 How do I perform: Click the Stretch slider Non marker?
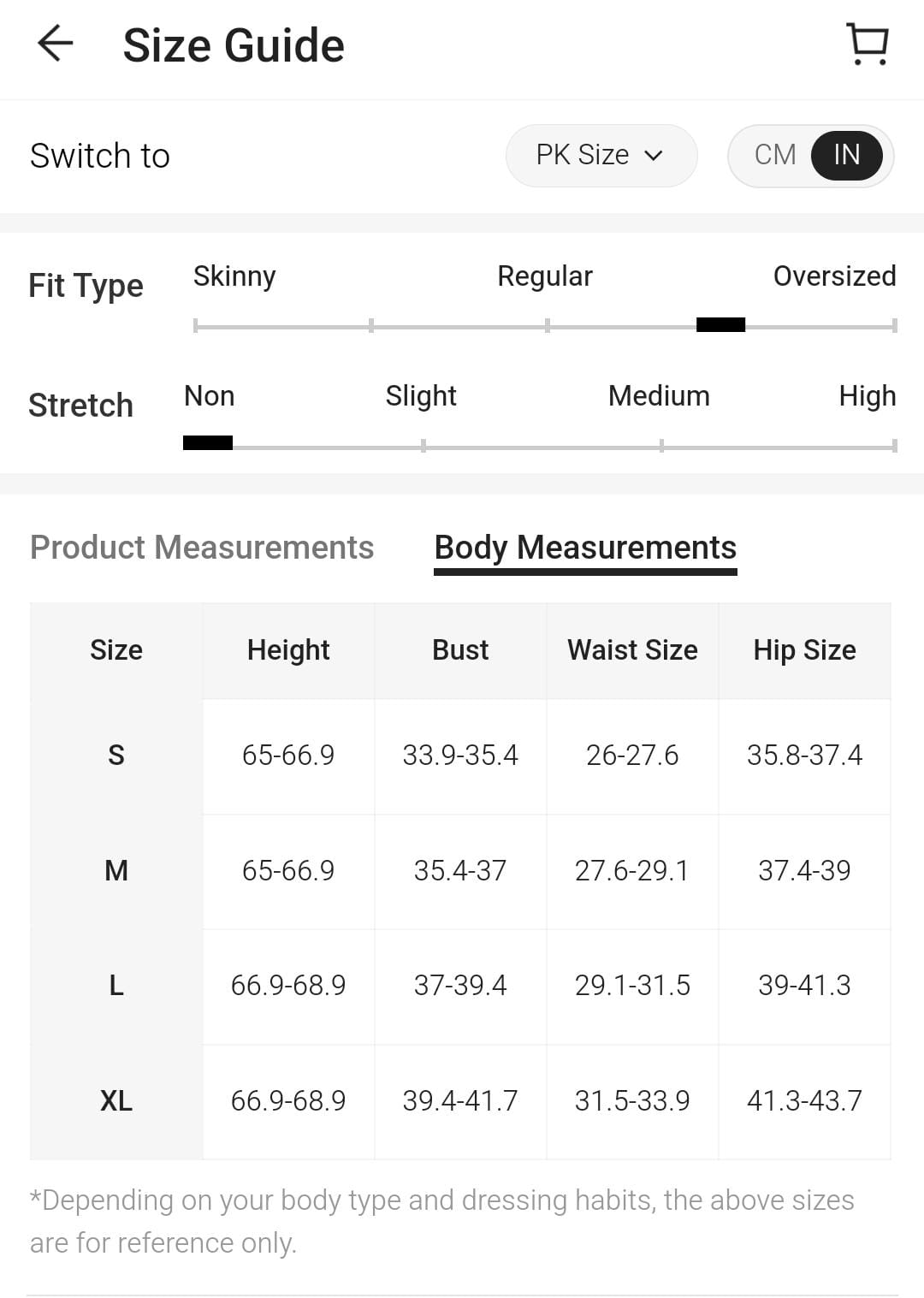pyautogui.click(x=208, y=442)
